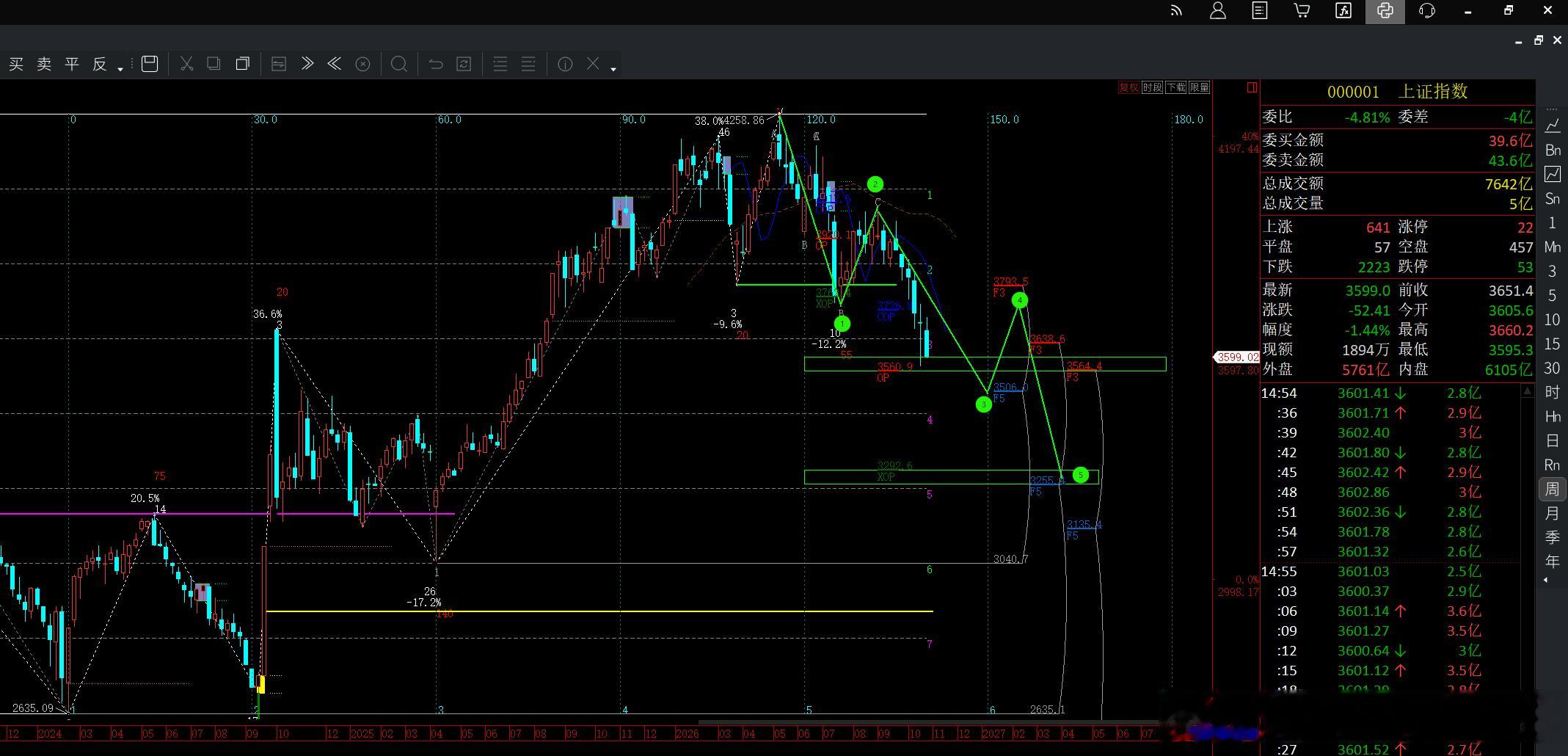This screenshot has height=756, width=1568.
Task: Click the 反 reverse button
Action: (x=100, y=64)
